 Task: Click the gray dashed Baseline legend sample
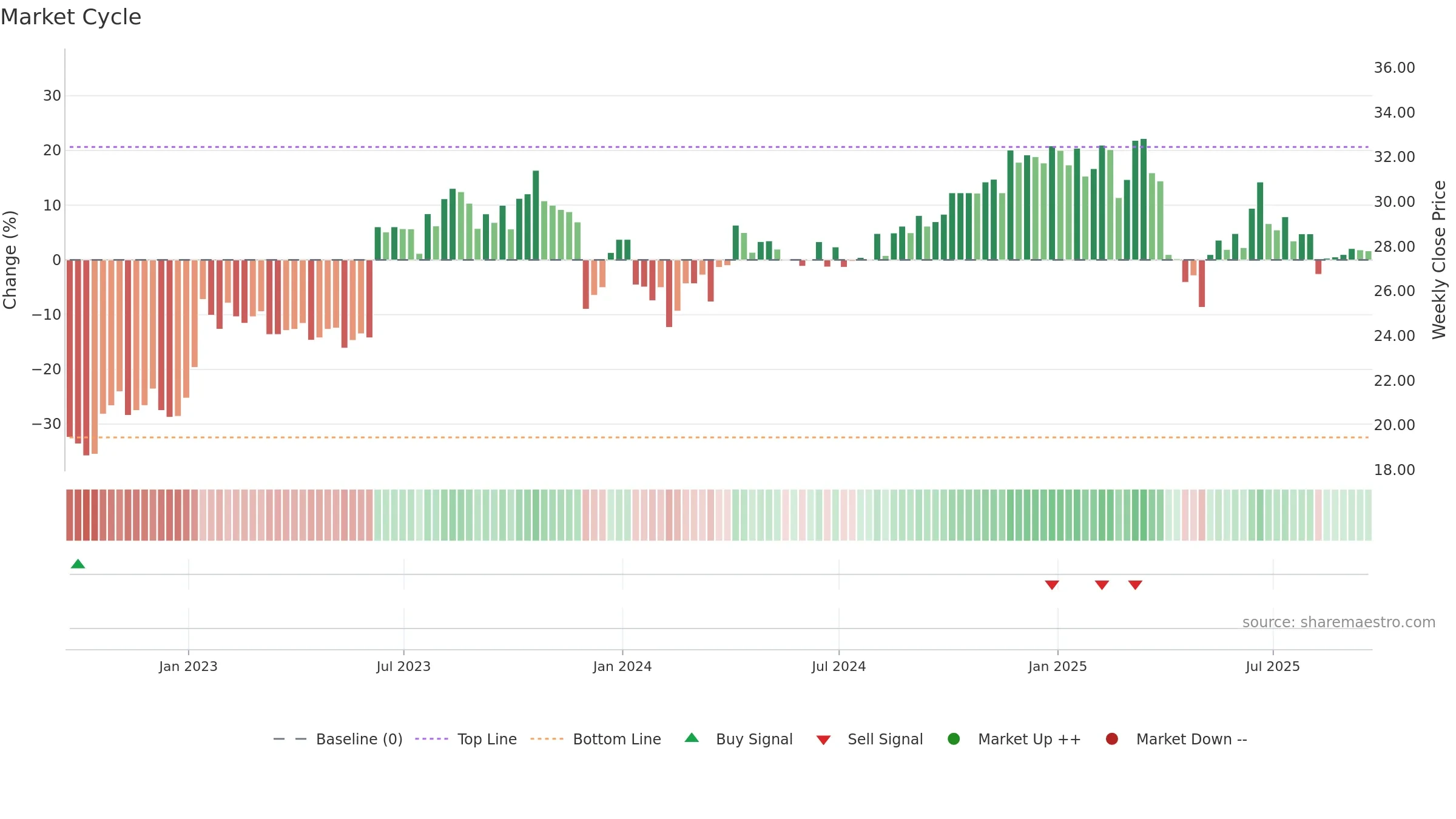click(290, 739)
